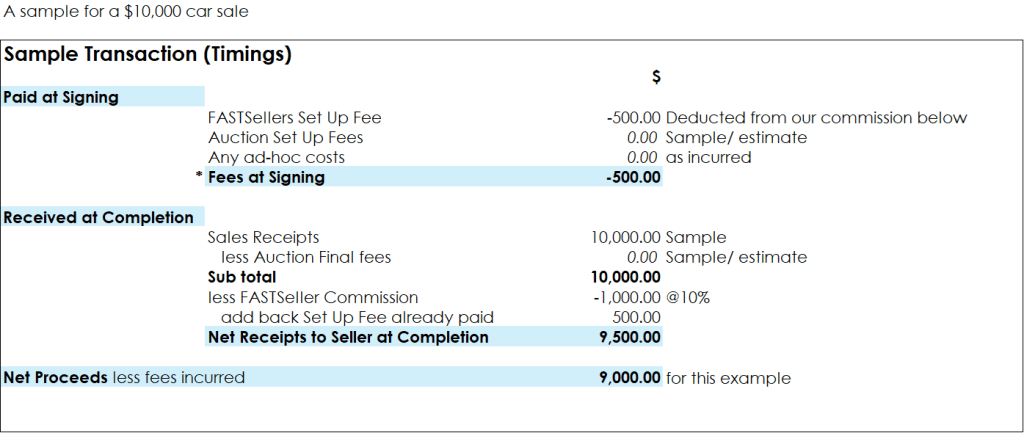Select the -500.00 set up fee amount
The image size is (1024, 433).
[x=632, y=118]
